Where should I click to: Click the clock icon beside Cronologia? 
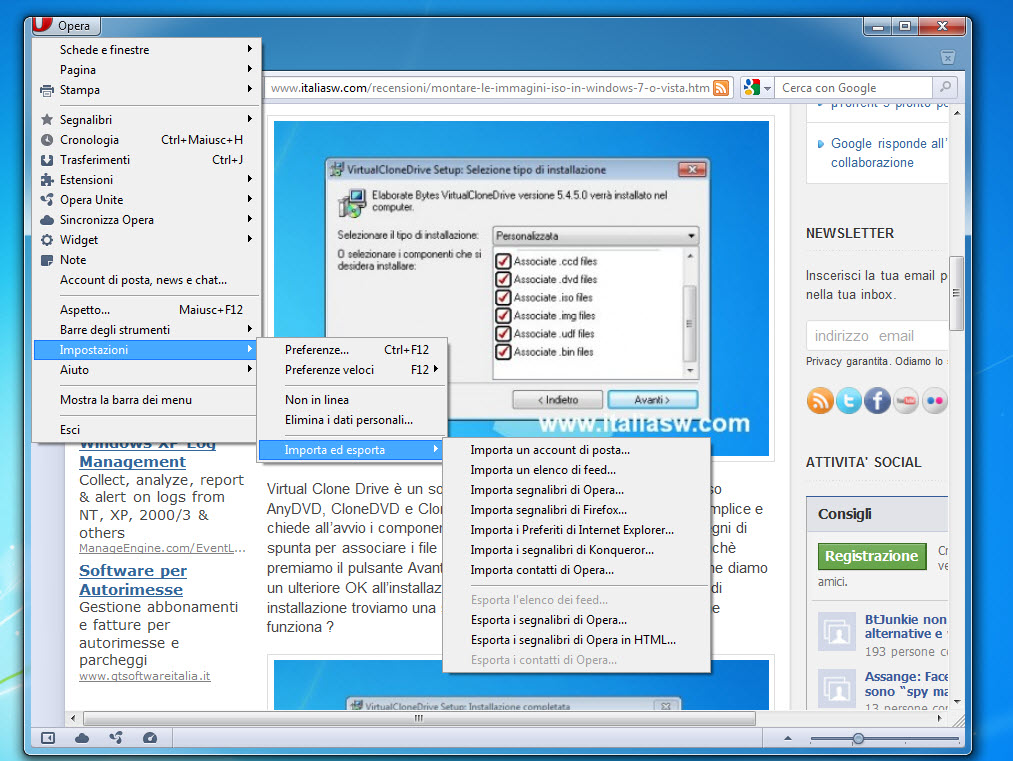tap(47, 140)
